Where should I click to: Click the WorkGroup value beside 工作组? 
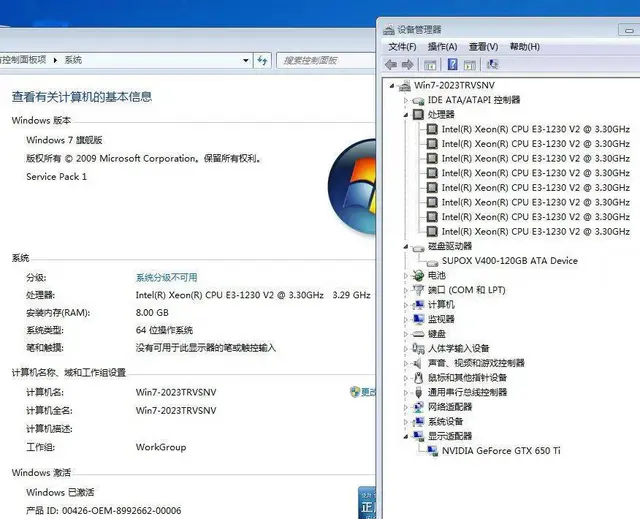point(161,447)
